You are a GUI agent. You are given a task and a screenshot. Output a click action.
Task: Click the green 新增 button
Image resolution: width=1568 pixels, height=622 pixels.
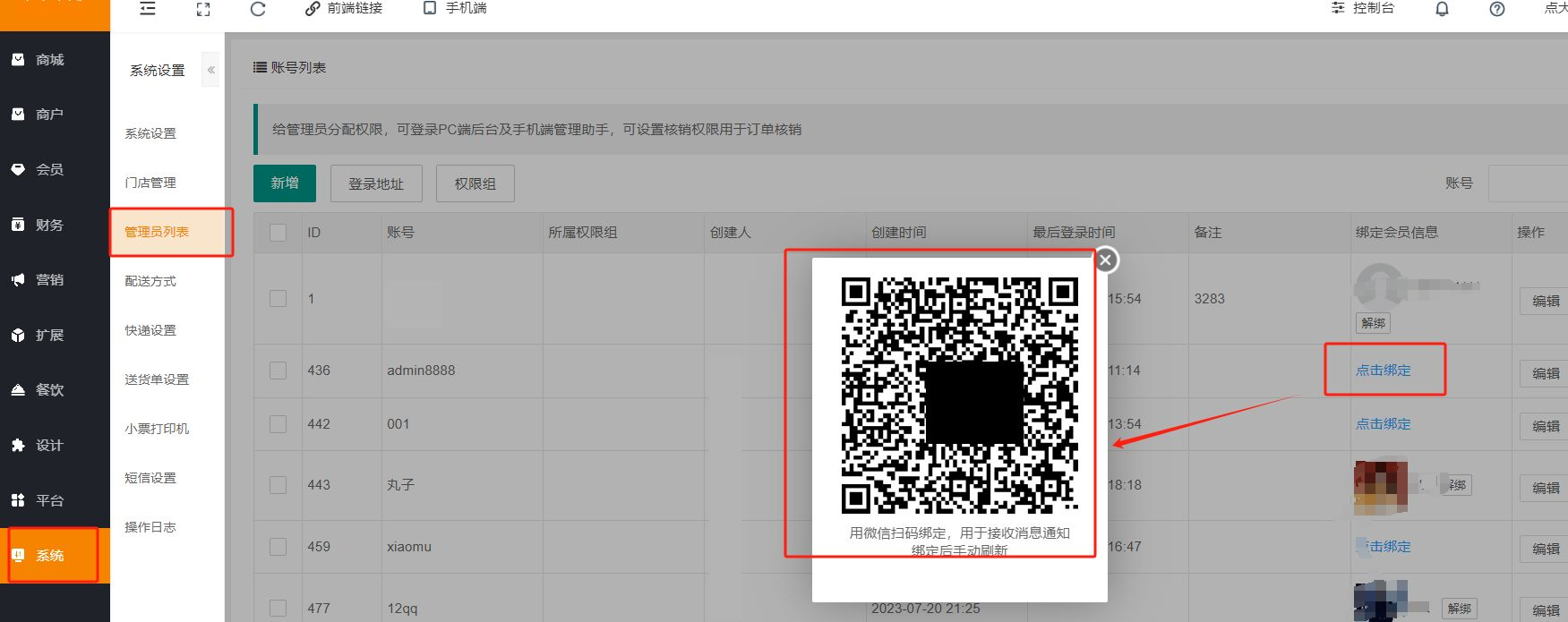[x=285, y=183]
